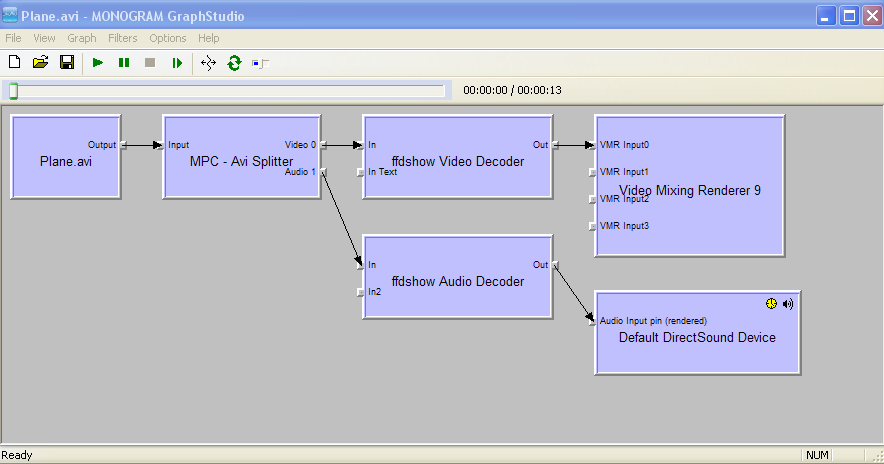Click the 00:00:00 / 00:00:13 time display
This screenshot has height=464, width=884.
[512, 90]
